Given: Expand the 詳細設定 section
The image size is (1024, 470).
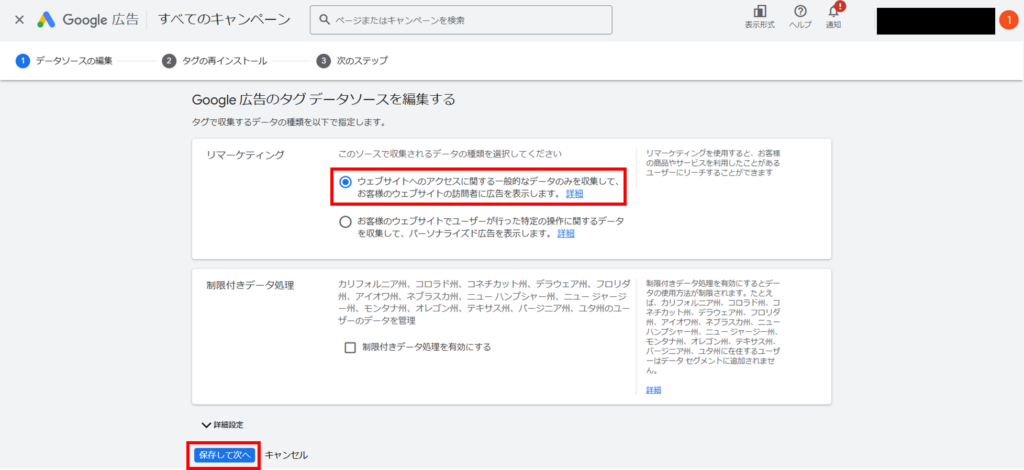Looking at the screenshot, I should [x=224, y=425].
